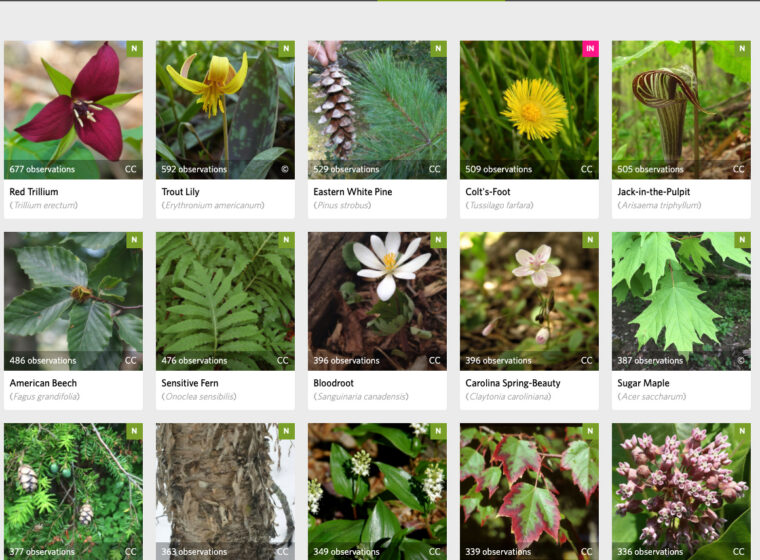Open the milkweed photo with 336 observations
The height and width of the screenshot is (560, 760).
coord(681,492)
